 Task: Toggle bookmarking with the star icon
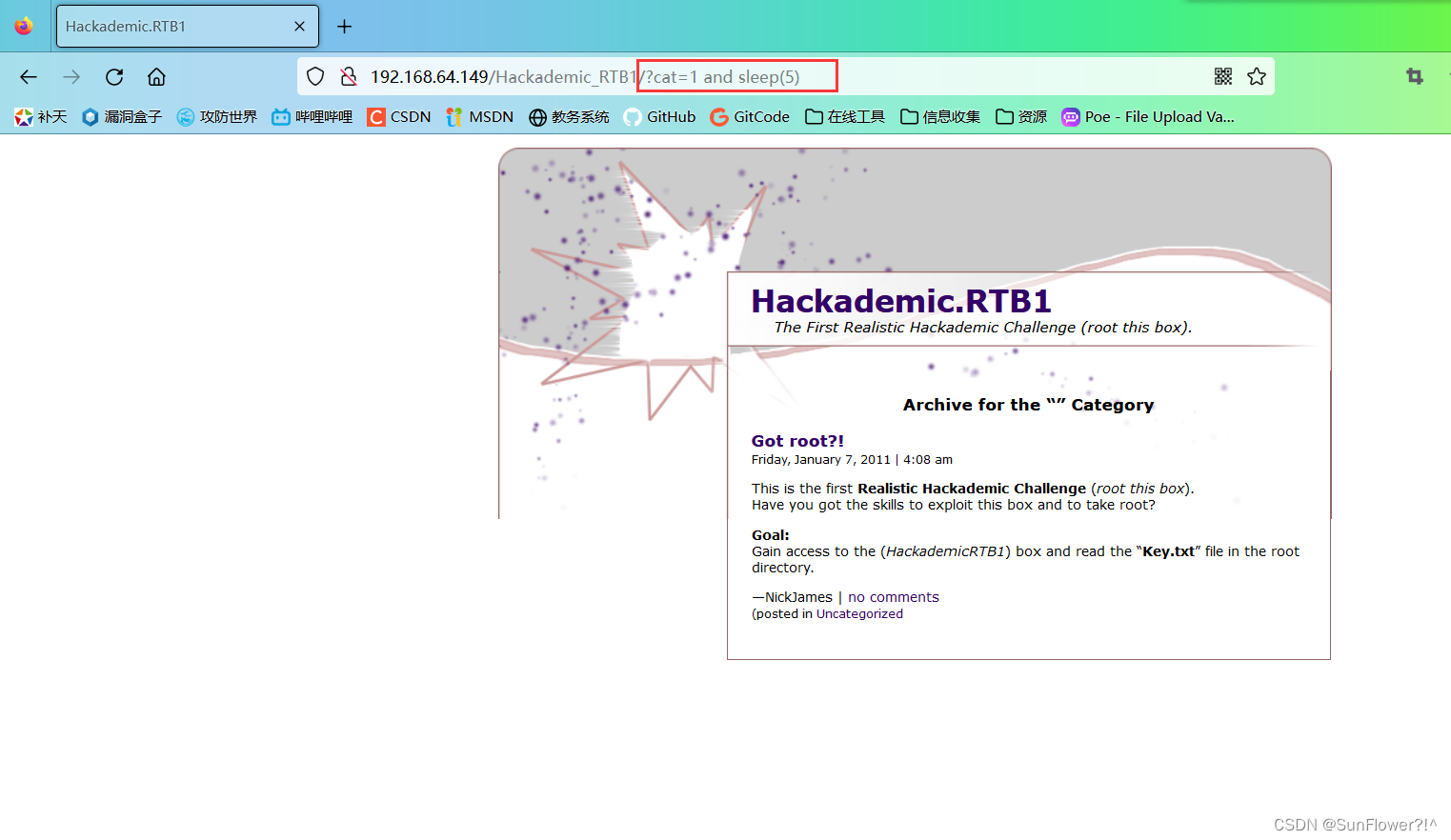(1257, 76)
